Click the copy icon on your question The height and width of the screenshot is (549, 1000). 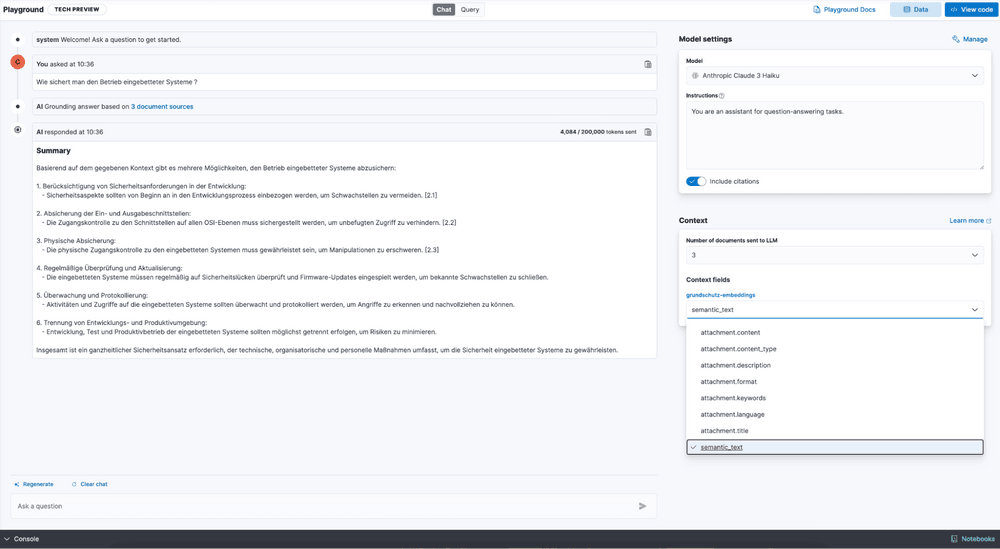(648, 64)
